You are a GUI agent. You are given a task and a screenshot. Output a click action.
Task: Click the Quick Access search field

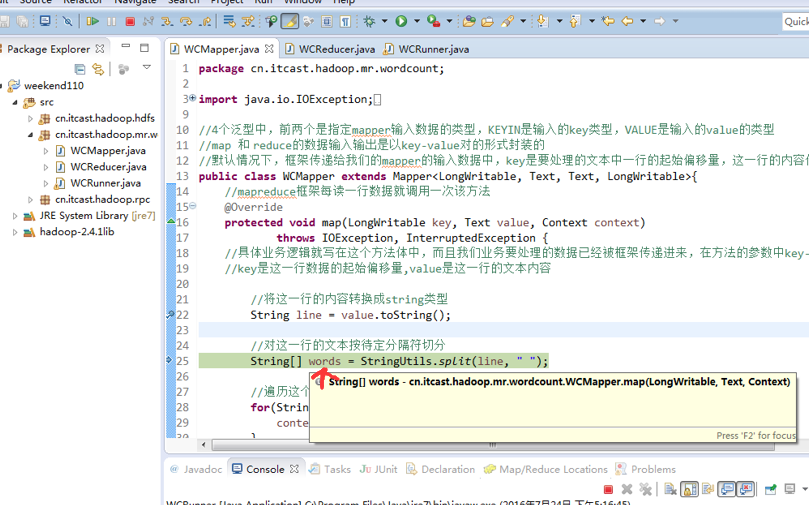(796, 21)
